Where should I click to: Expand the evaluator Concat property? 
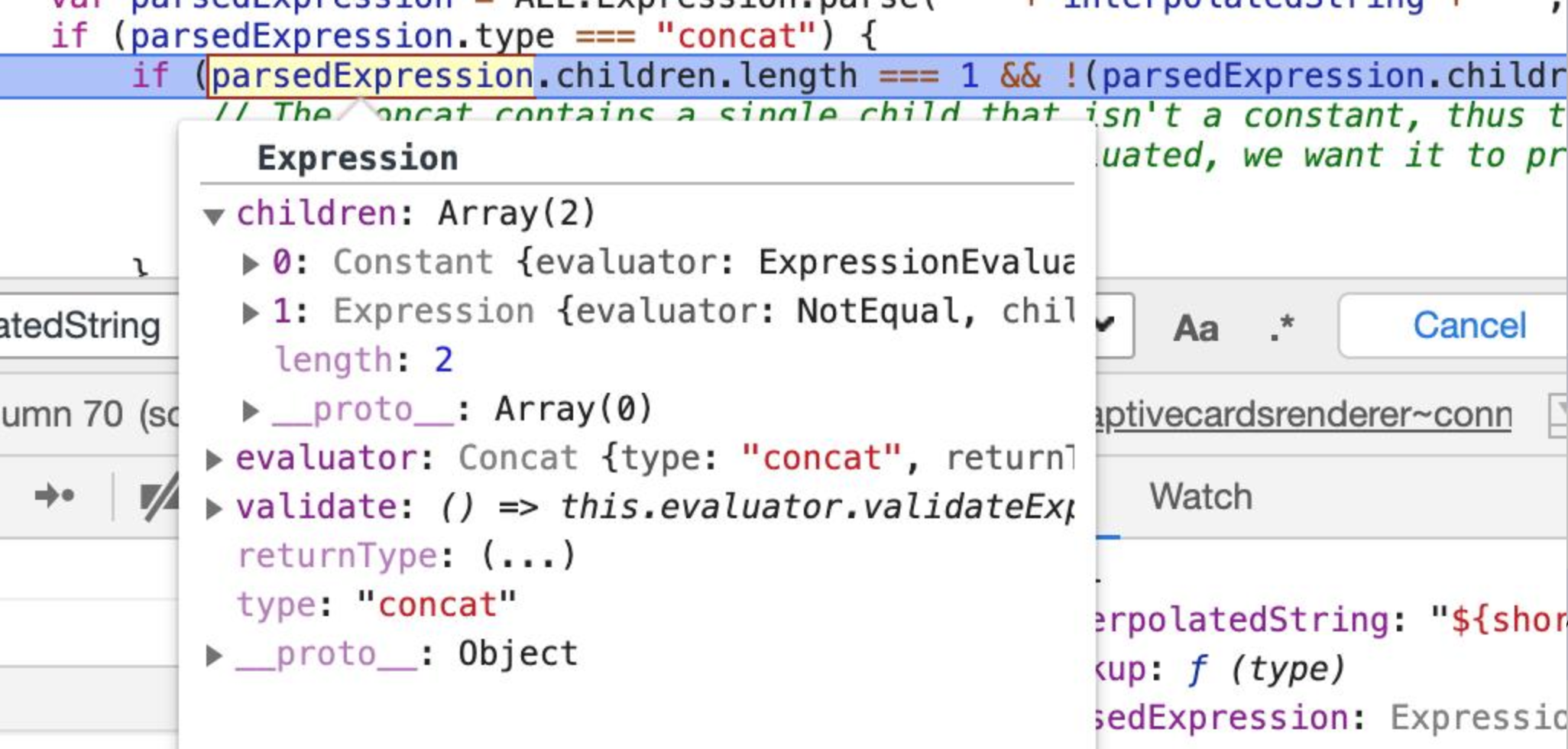214,459
